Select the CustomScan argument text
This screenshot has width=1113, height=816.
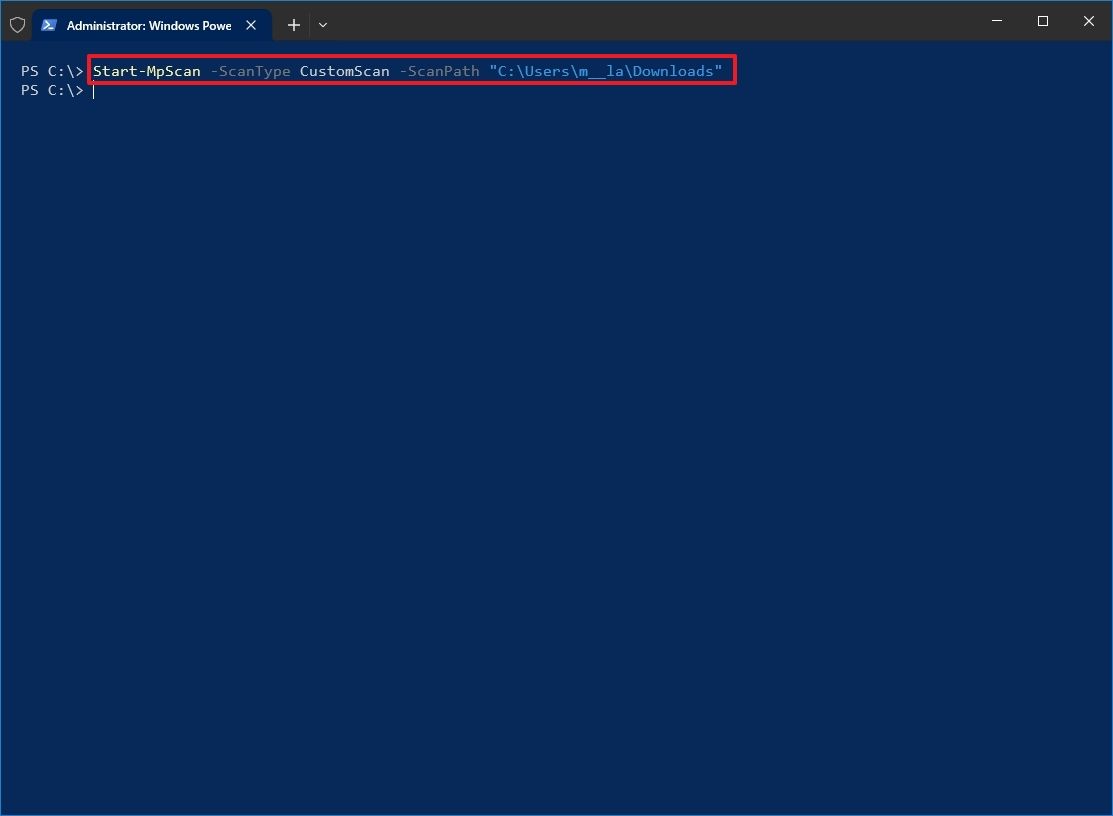coord(344,71)
